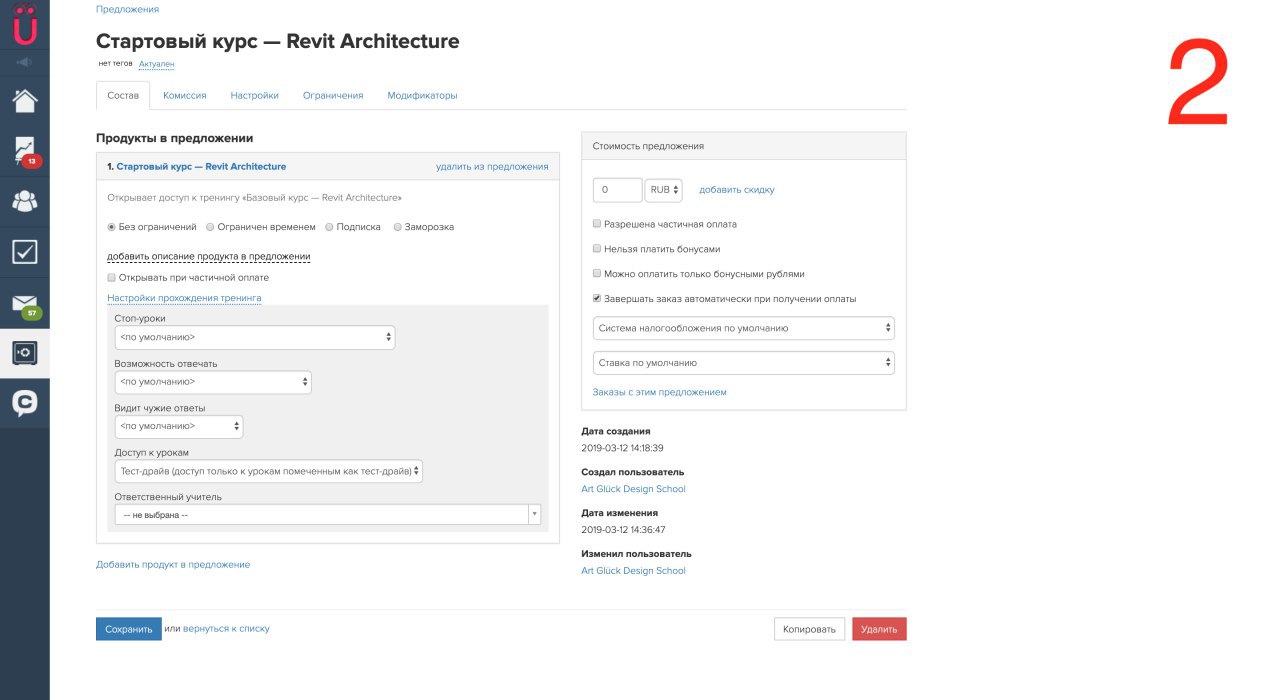Open the Home icon in sidebar
Screen dimensions: 1280x700
click(25, 100)
